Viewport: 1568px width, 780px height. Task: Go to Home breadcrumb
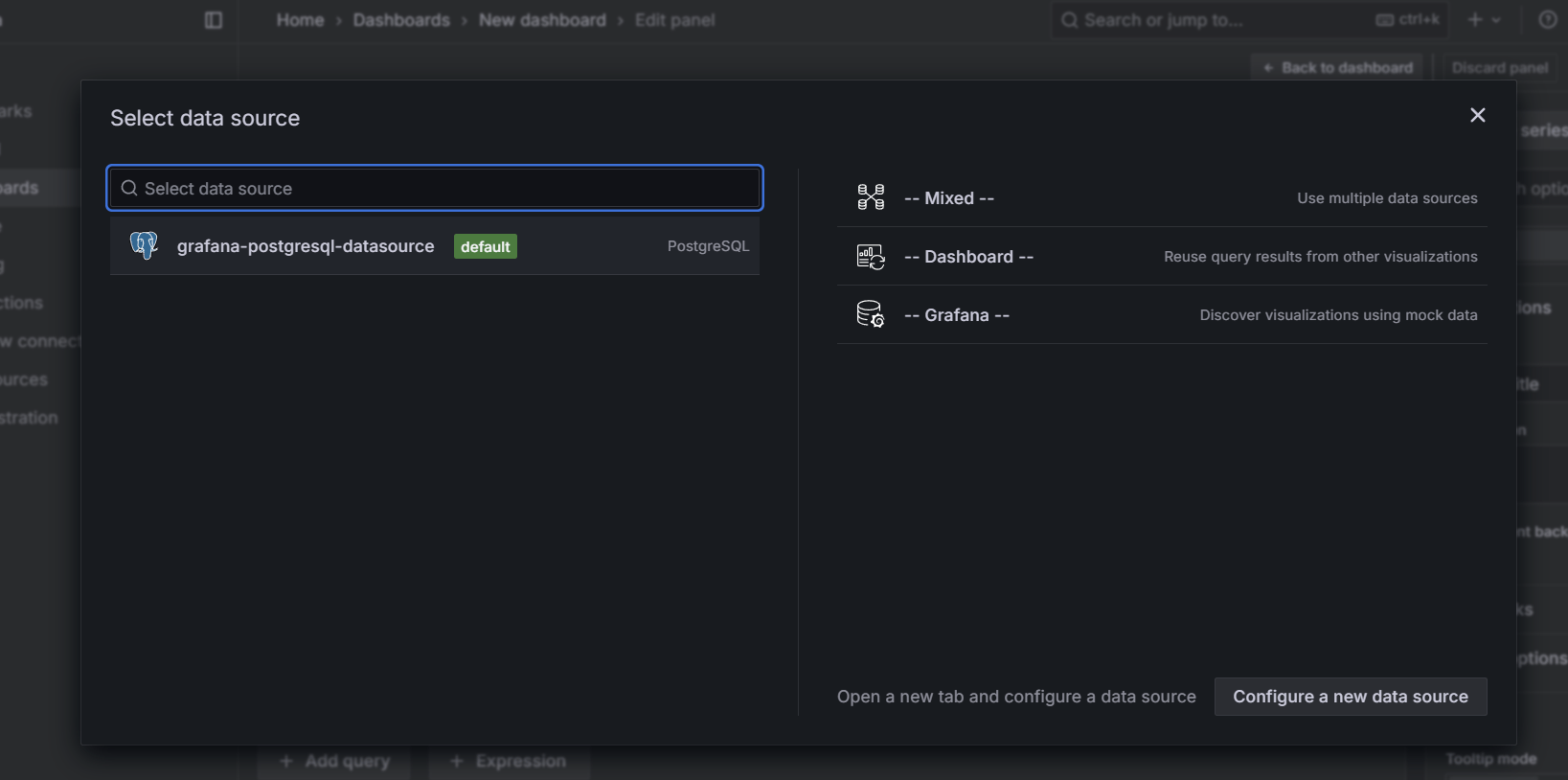[300, 20]
